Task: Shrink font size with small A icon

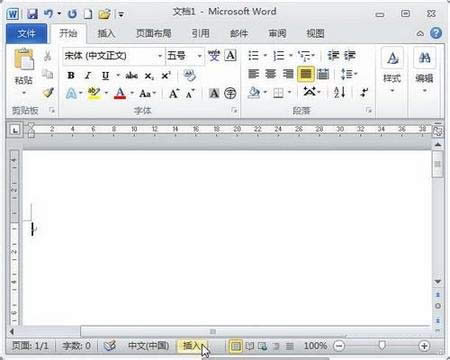Action: tap(190, 94)
